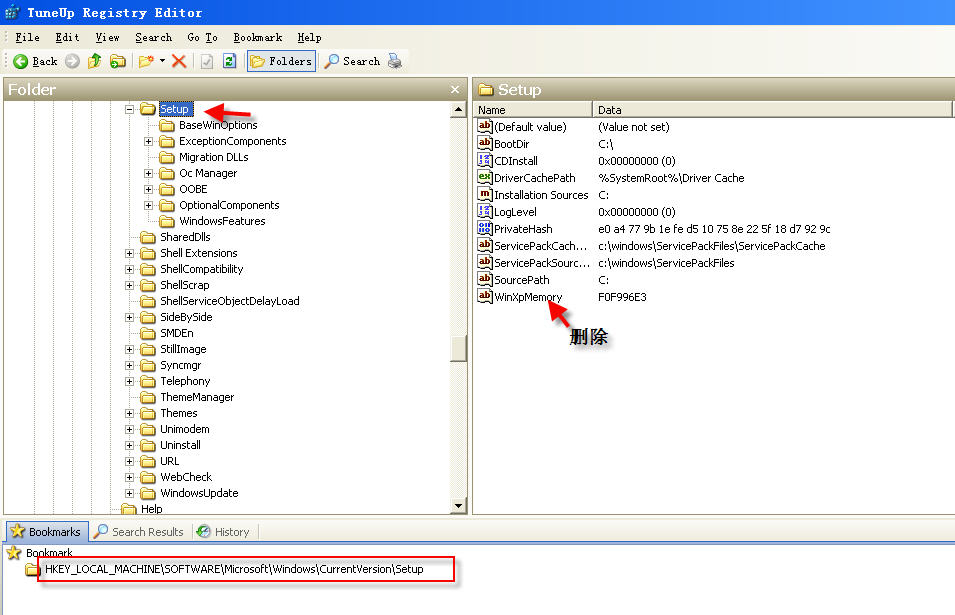Toggle the Folders pane button
955x615 pixels.
click(281, 61)
